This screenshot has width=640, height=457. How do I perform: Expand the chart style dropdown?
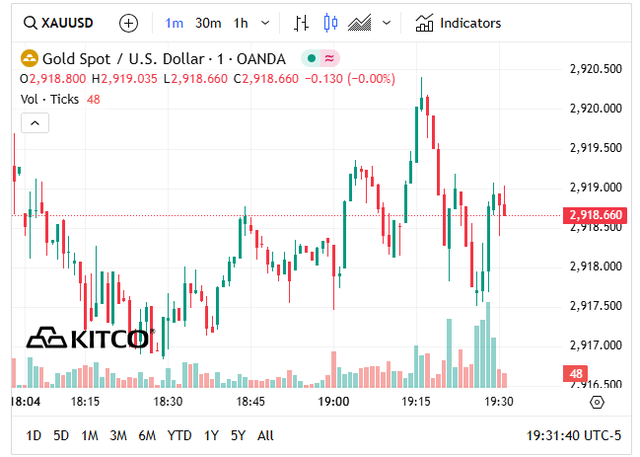386,23
